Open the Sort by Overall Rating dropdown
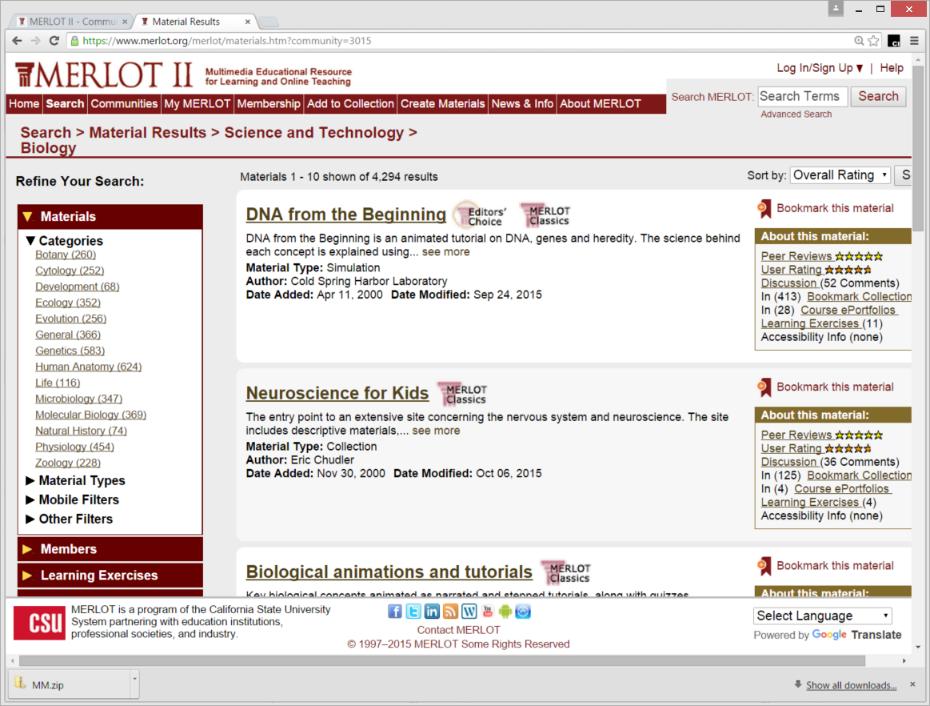Image resolution: width=930 pixels, height=706 pixels. (x=840, y=175)
